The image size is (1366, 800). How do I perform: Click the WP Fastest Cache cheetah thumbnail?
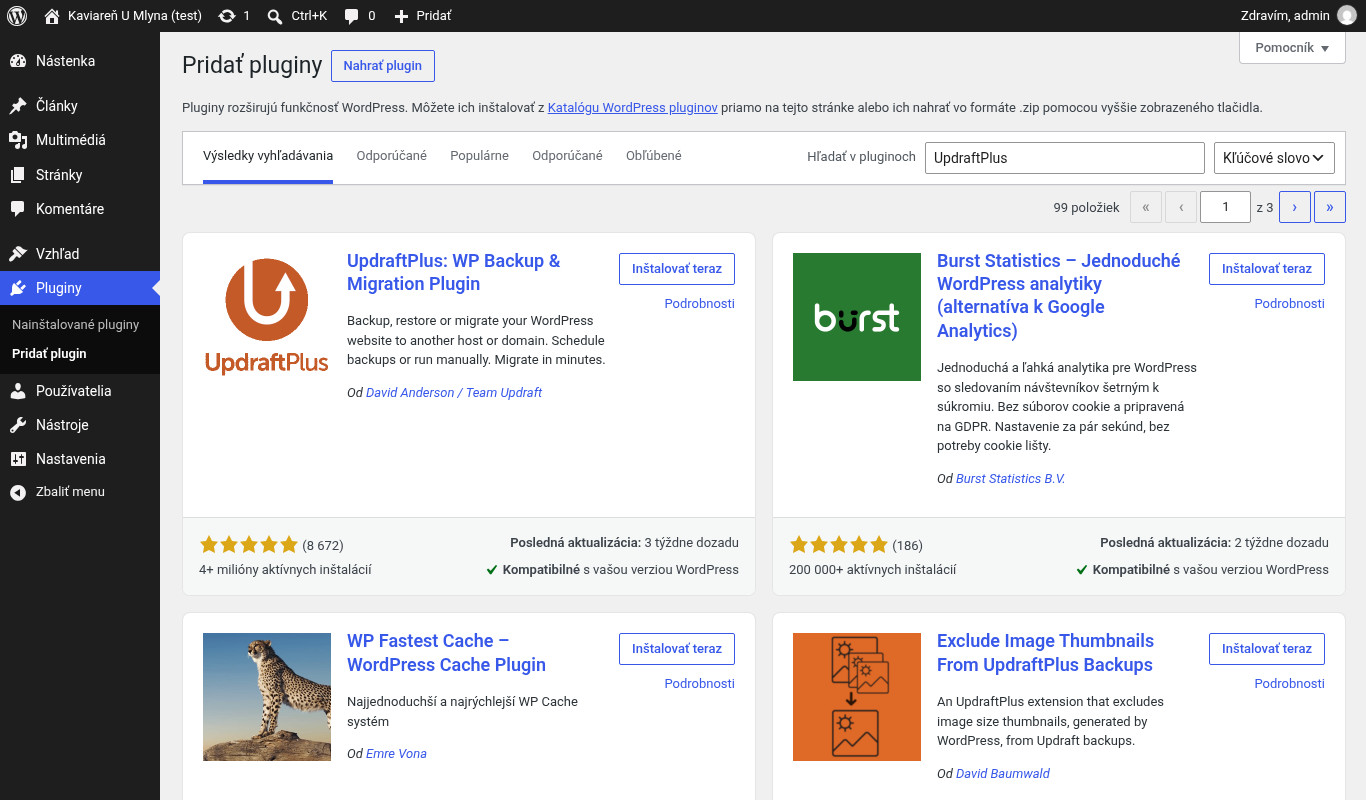point(267,697)
